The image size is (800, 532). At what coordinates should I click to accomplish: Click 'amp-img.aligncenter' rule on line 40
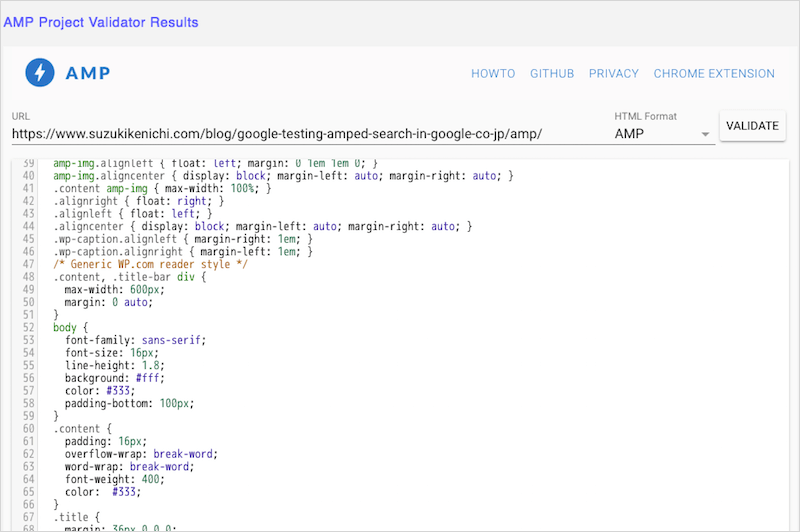(283, 176)
